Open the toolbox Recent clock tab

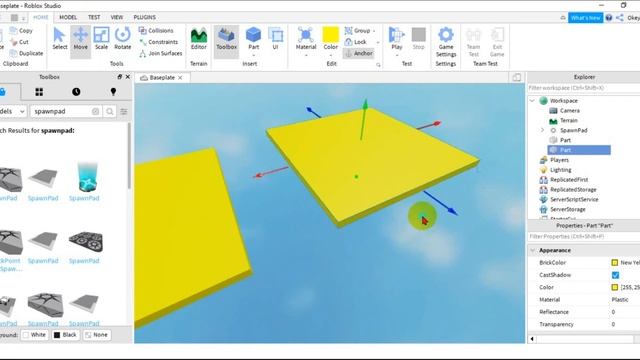(x=76, y=92)
